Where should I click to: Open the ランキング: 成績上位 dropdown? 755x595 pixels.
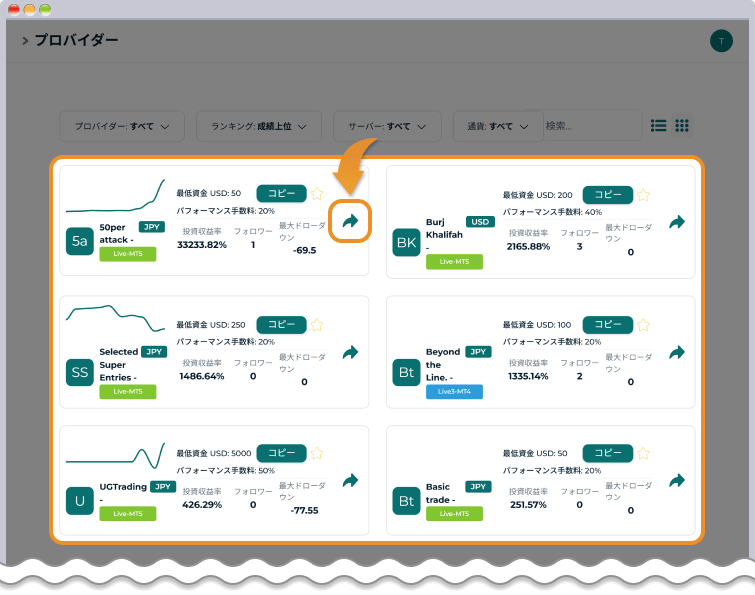(259, 127)
